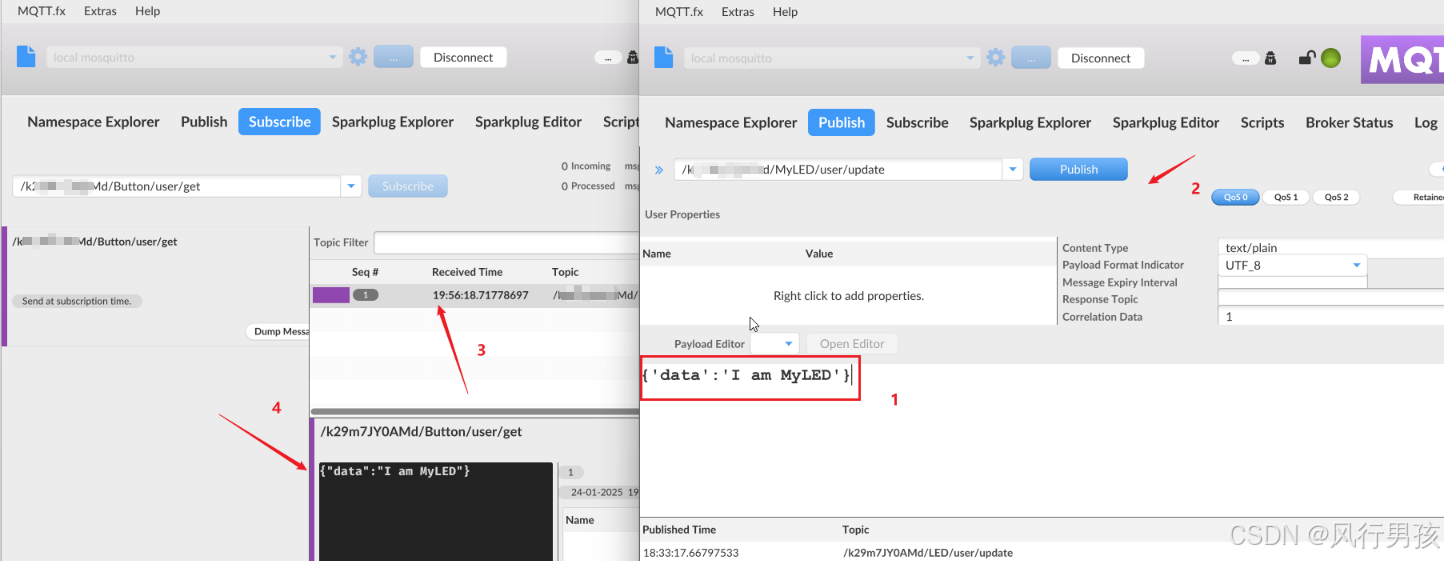Viewport: 1444px width, 561px height.
Task: Select QoS 2 in the Publish window
Action: 1336,197
